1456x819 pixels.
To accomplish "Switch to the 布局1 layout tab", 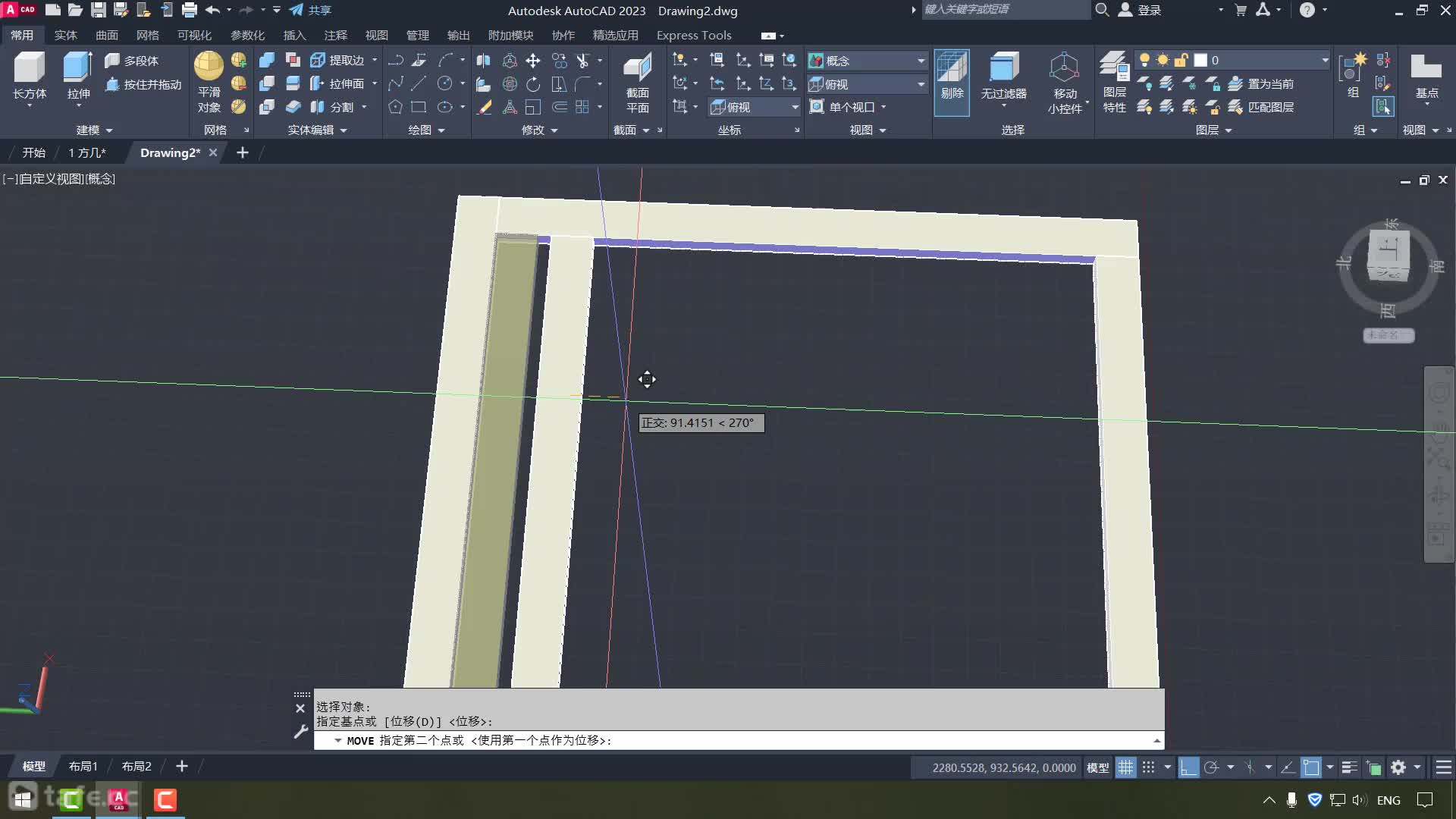I will [x=83, y=766].
